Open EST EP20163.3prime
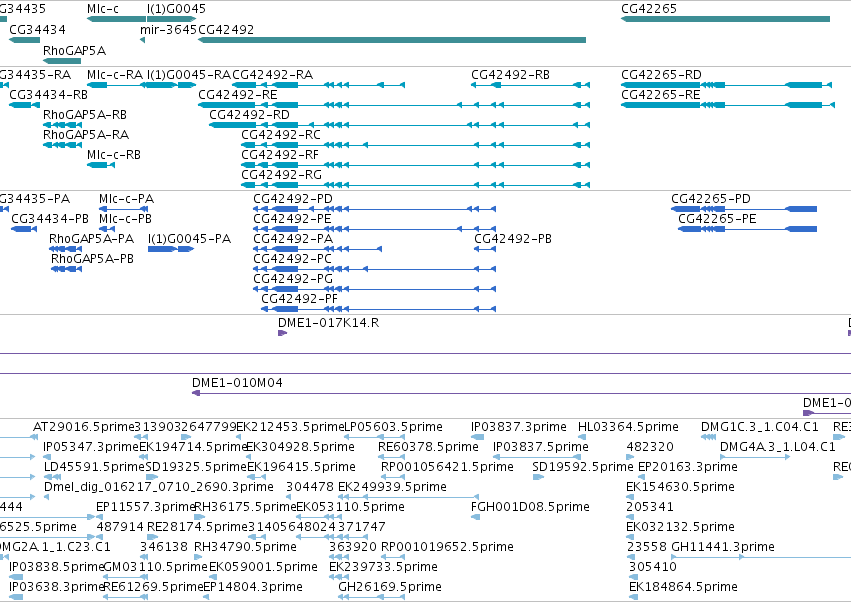Screen dimensions: 851x602 [643, 477]
